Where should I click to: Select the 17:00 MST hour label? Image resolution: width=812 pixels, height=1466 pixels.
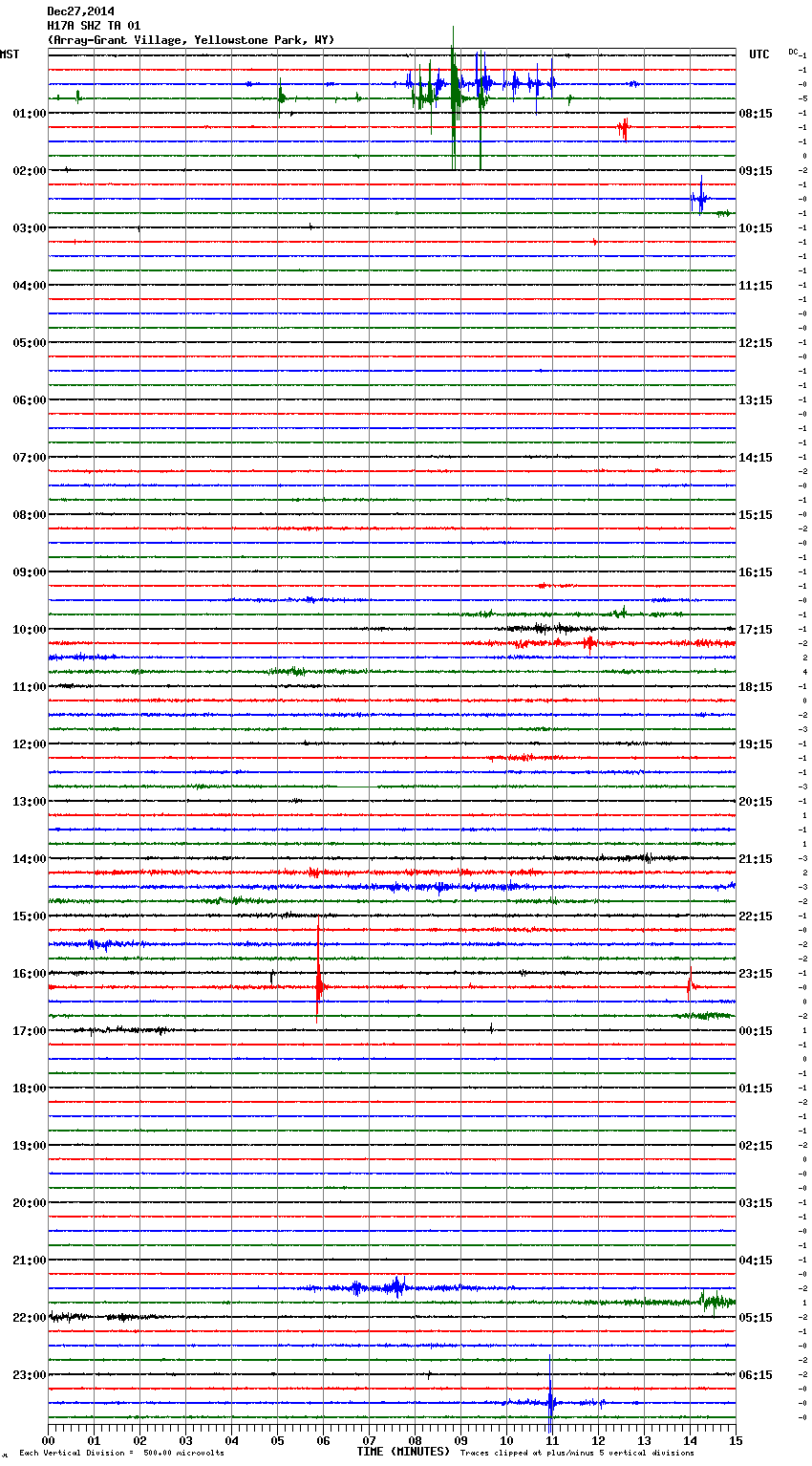[x=30, y=1031]
